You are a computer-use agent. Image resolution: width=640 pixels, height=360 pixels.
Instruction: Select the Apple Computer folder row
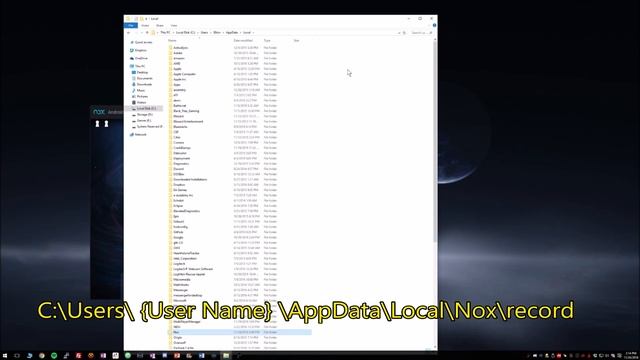tap(240, 74)
